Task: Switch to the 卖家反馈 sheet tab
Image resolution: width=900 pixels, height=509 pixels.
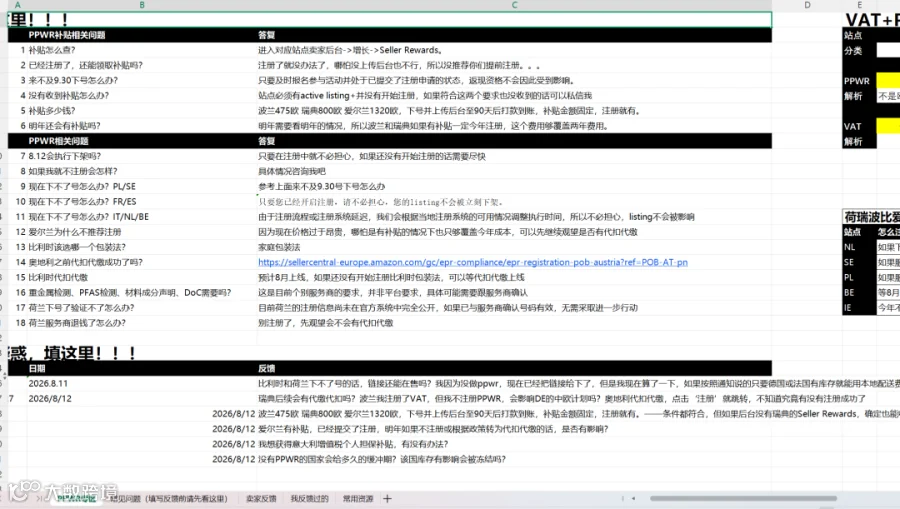Action: coord(261,499)
